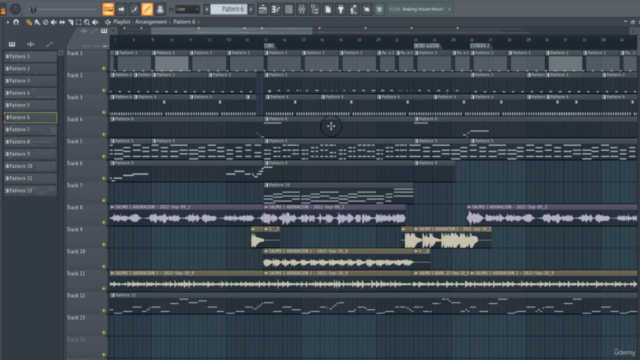This screenshot has height=360, width=640.
Task: Select Pattern 3 in picker list
Action: [x=30, y=81]
